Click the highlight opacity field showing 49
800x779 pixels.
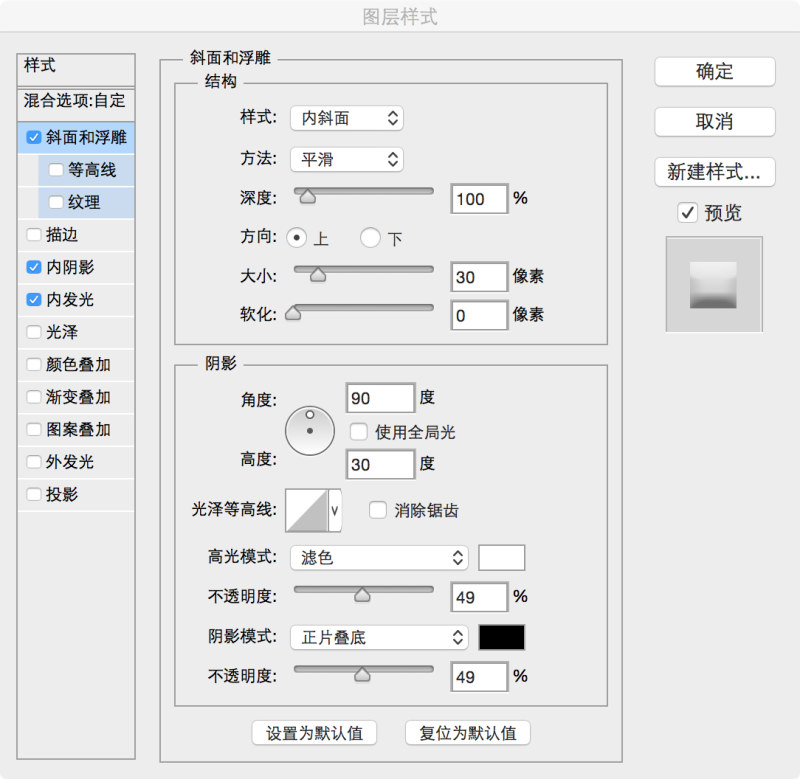[480, 597]
